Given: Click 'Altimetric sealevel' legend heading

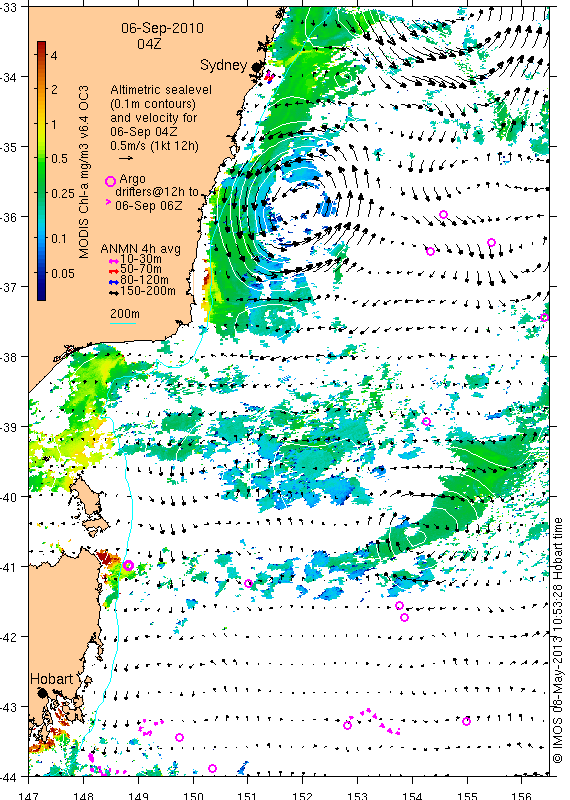Looking at the screenshot, I should tap(161, 90).
